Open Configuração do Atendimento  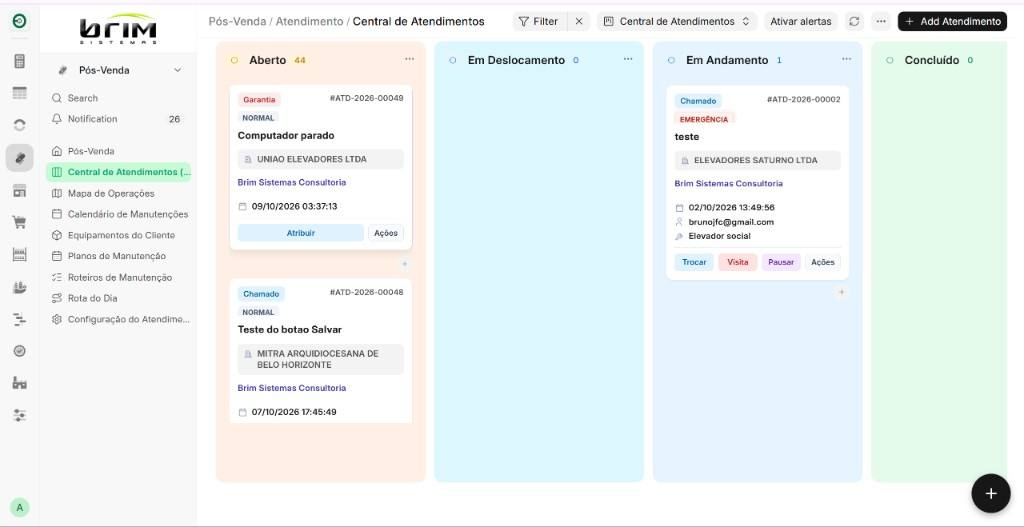(x=118, y=319)
